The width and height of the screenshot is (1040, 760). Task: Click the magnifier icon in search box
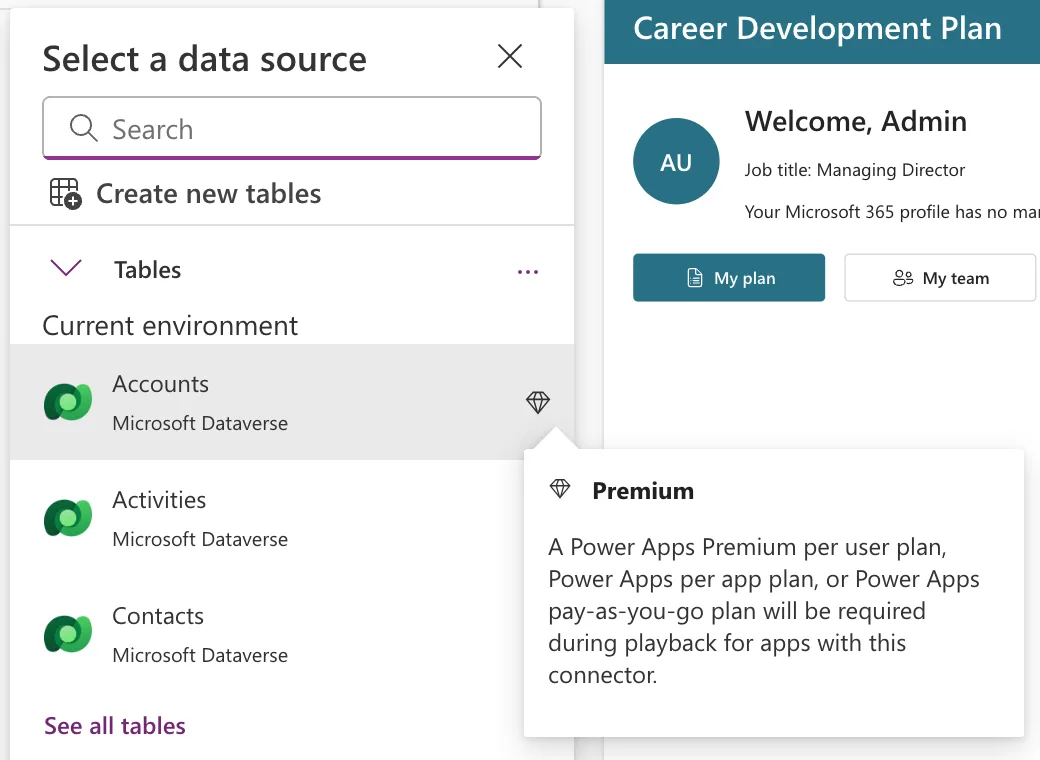click(84, 128)
